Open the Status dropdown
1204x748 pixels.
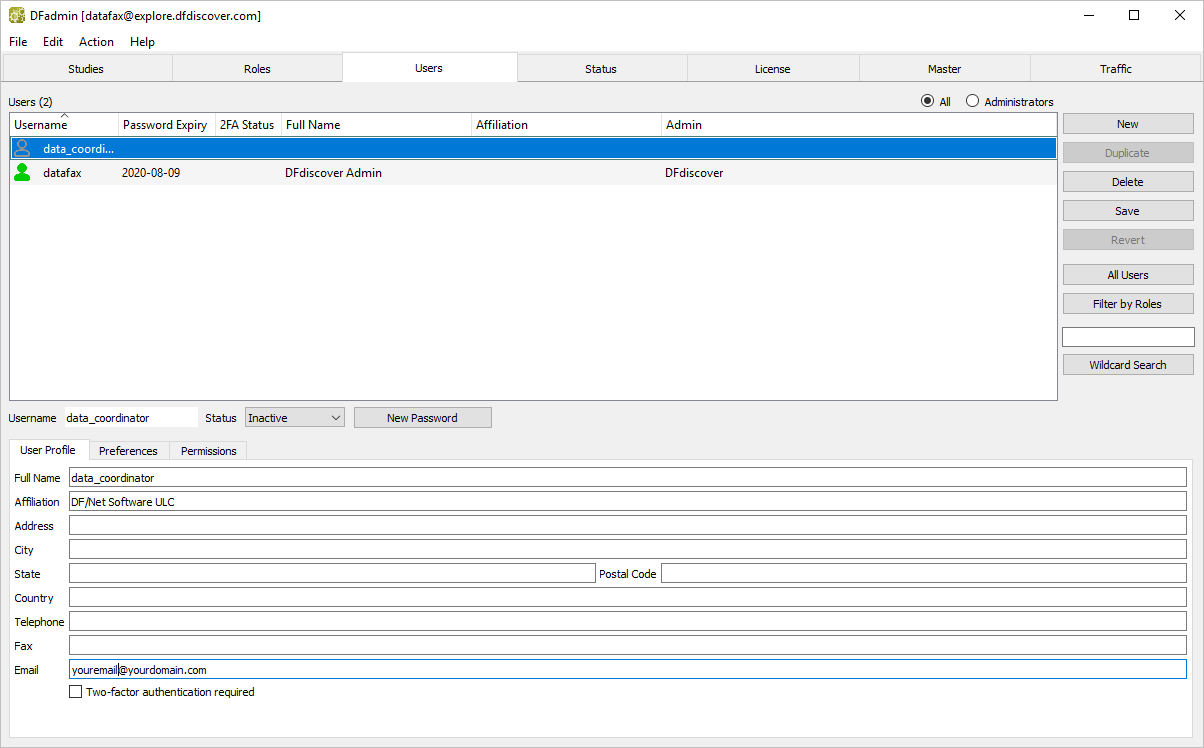point(294,418)
